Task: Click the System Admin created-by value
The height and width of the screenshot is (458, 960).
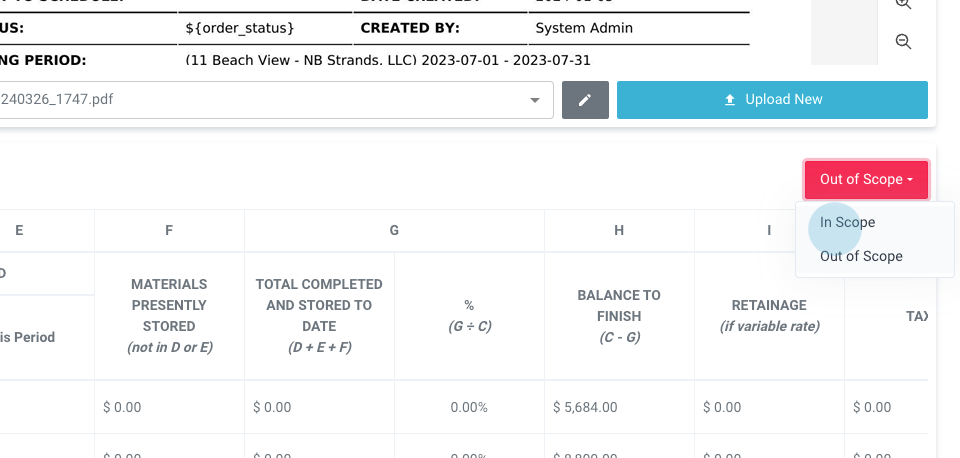Action: pyautogui.click(x=584, y=28)
